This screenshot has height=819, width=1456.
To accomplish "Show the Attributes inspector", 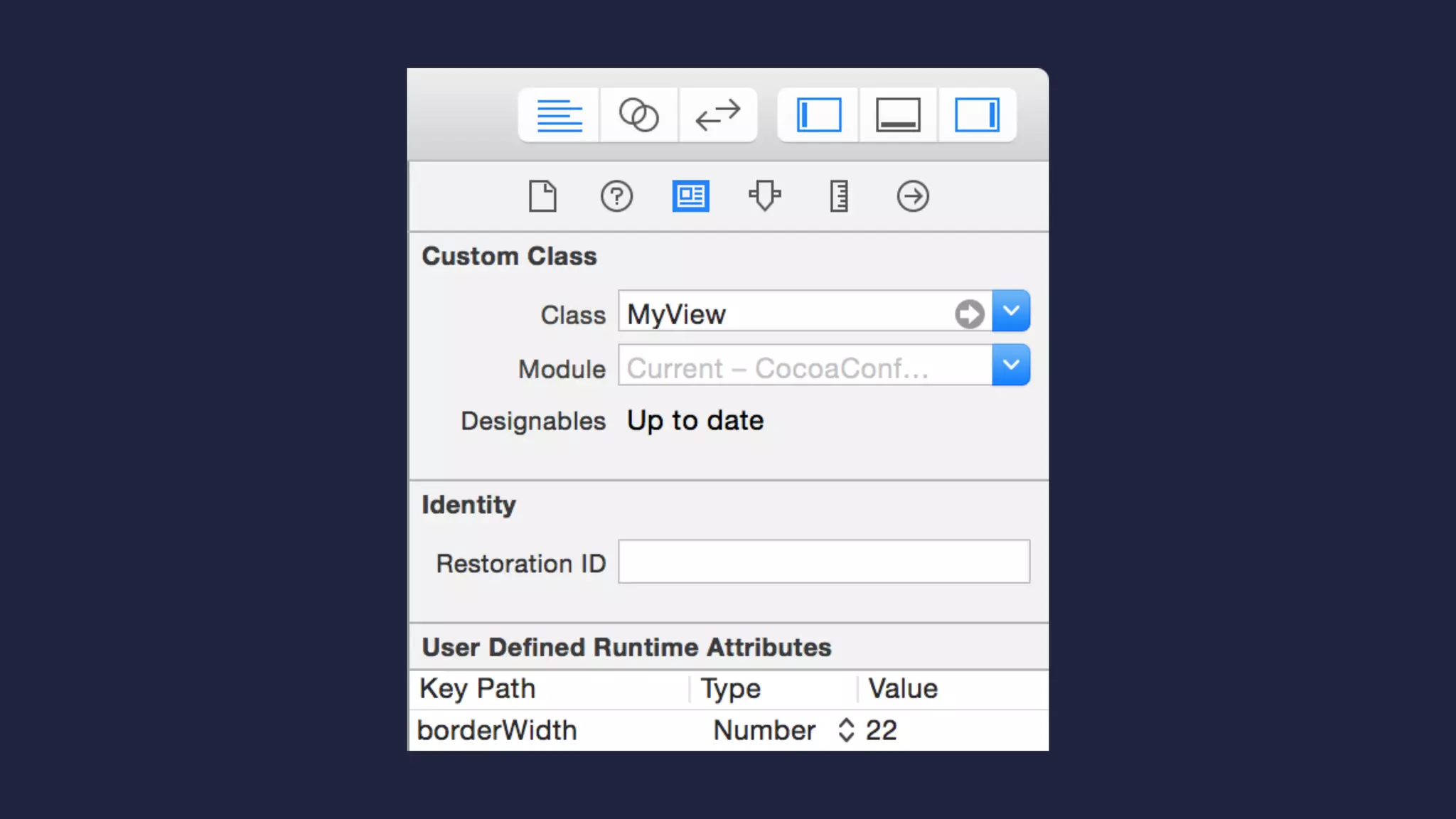I will pyautogui.click(x=764, y=196).
